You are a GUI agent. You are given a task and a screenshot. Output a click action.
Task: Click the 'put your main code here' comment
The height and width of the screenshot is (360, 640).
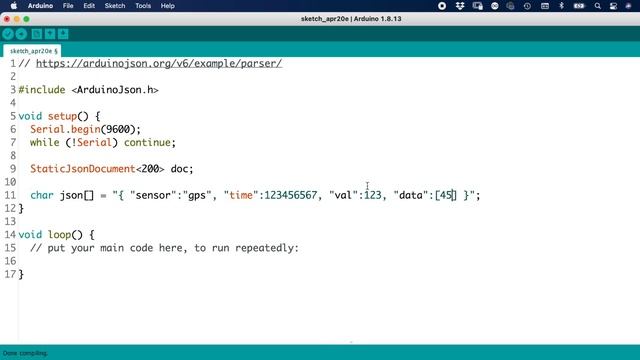tap(164, 248)
